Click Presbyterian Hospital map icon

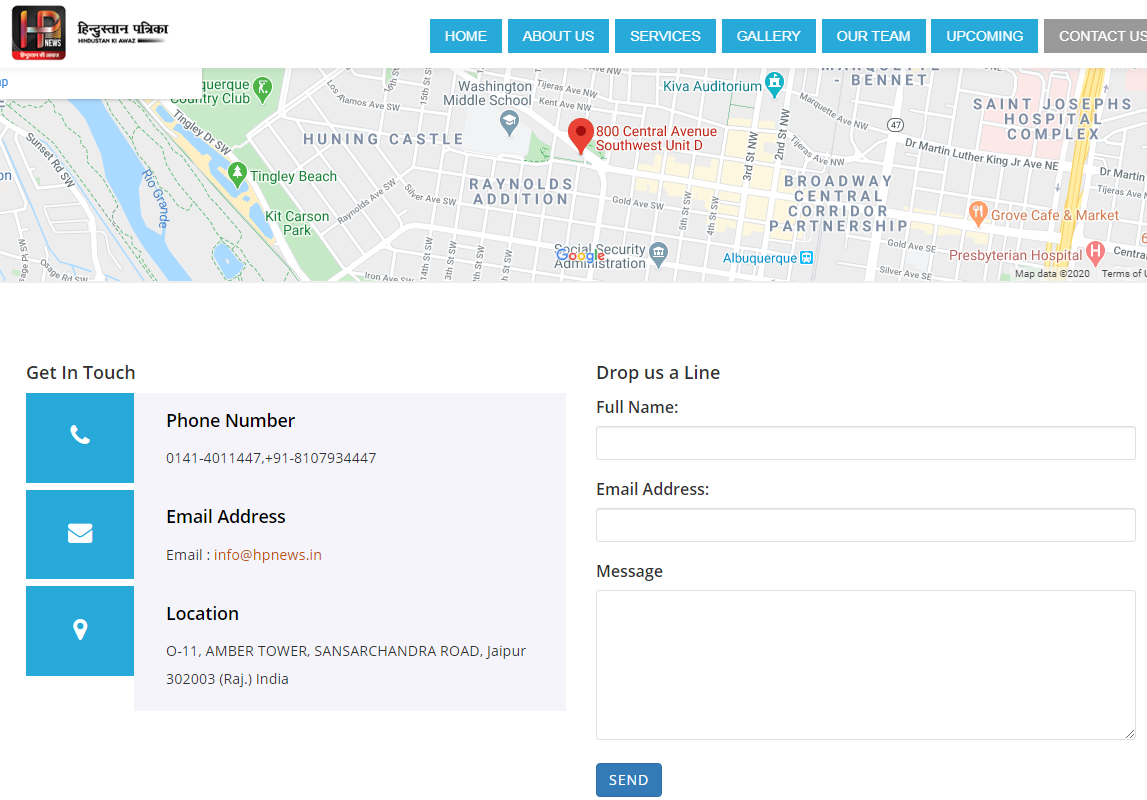(x=1095, y=253)
